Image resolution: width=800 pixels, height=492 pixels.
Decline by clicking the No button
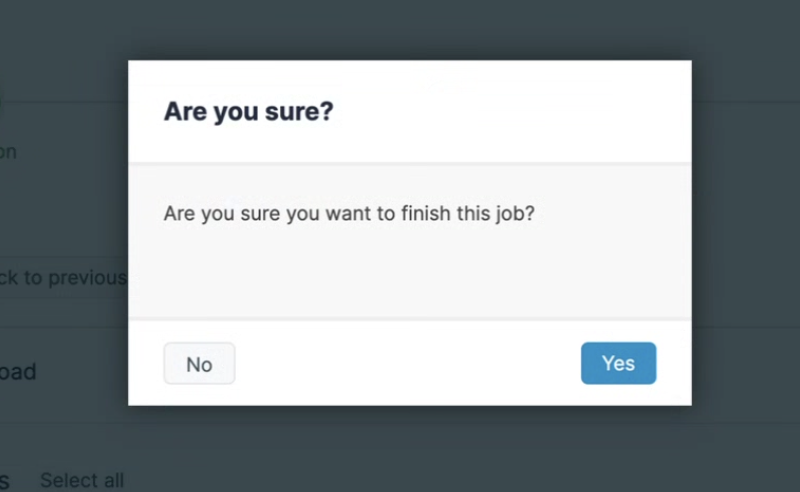(x=199, y=363)
